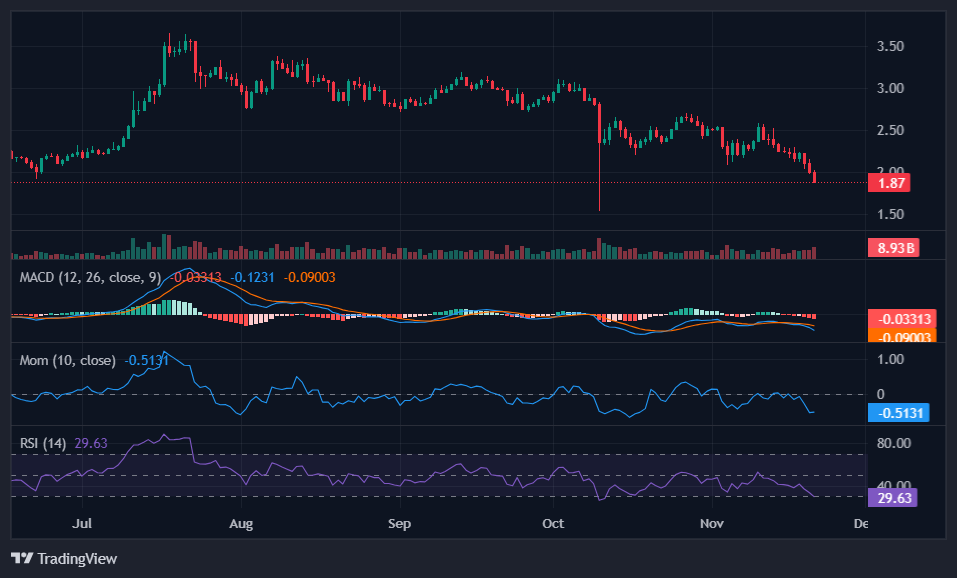Click the Oct label on the time axis
This screenshot has height=578, width=957.
coord(553,523)
